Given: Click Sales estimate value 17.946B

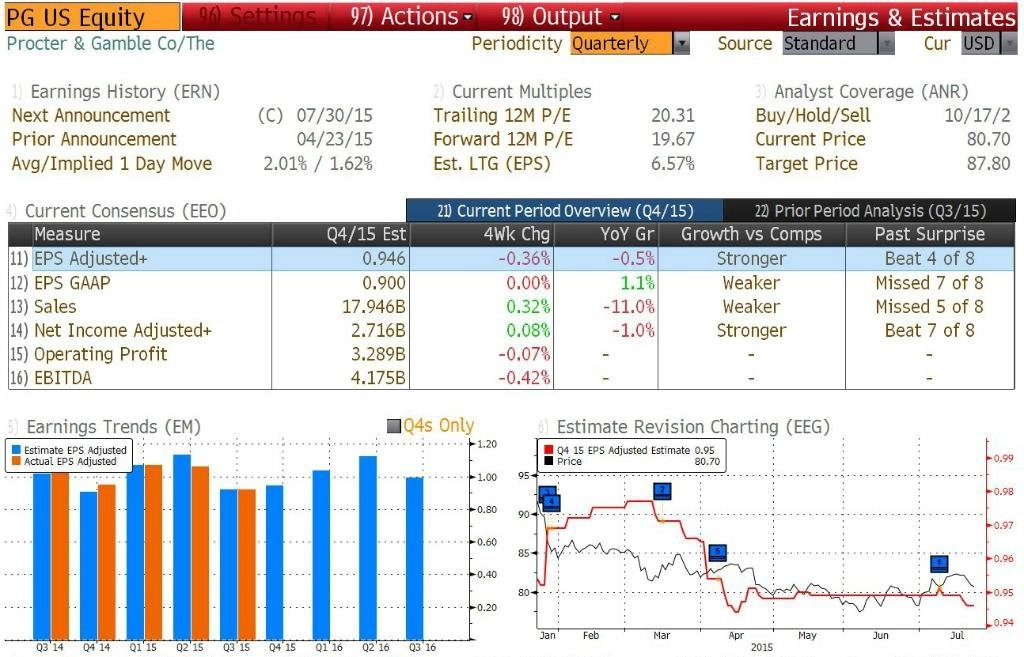Looking at the screenshot, I should point(374,306).
